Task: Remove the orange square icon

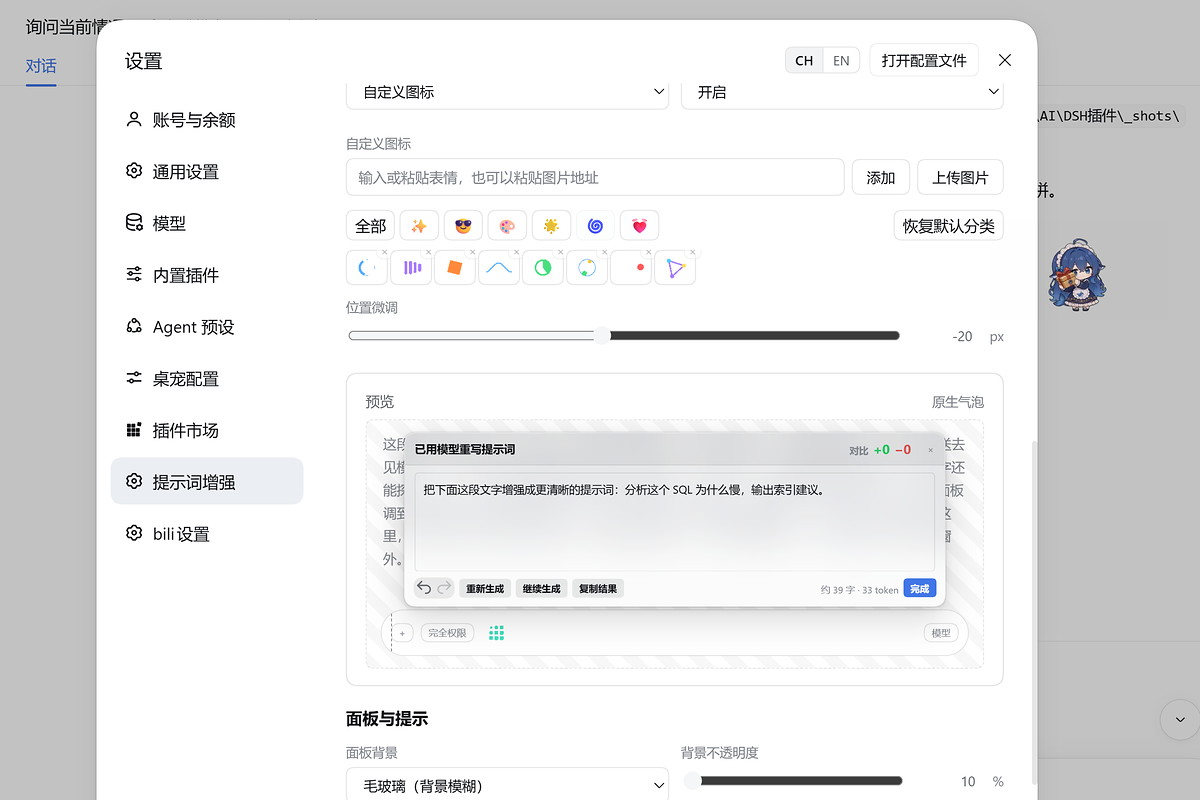Action: click(x=473, y=252)
